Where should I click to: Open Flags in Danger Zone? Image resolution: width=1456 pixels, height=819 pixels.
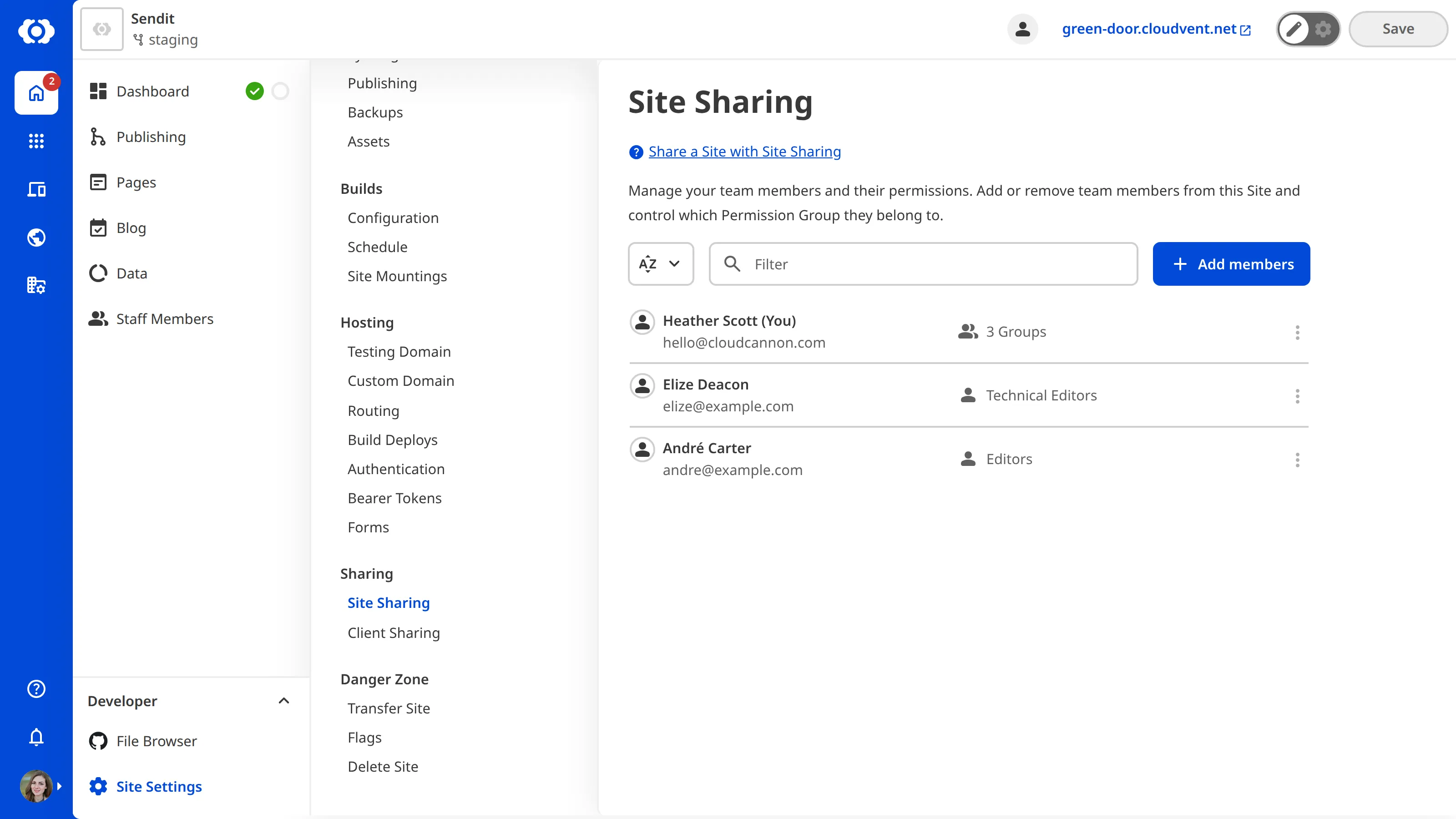[364, 738]
